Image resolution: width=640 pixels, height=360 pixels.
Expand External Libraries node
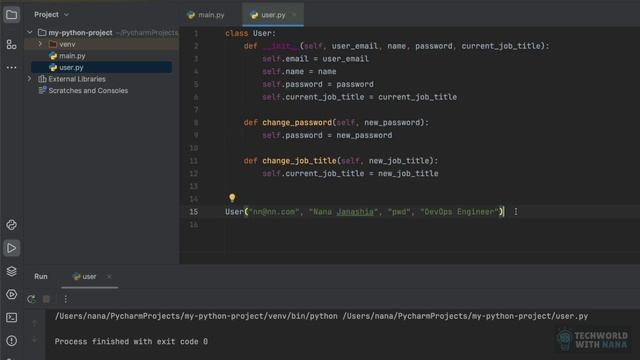click(x=29, y=78)
